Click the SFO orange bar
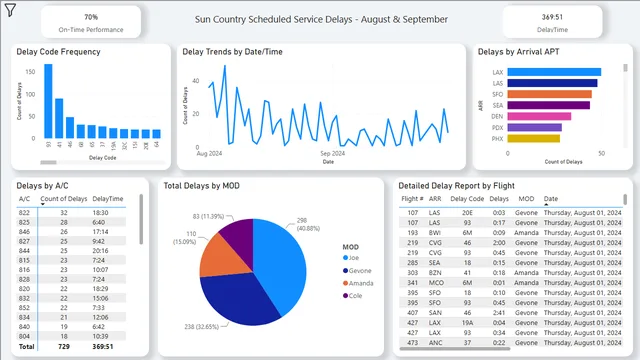Screen dimensions: 640x360 coord(549,94)
